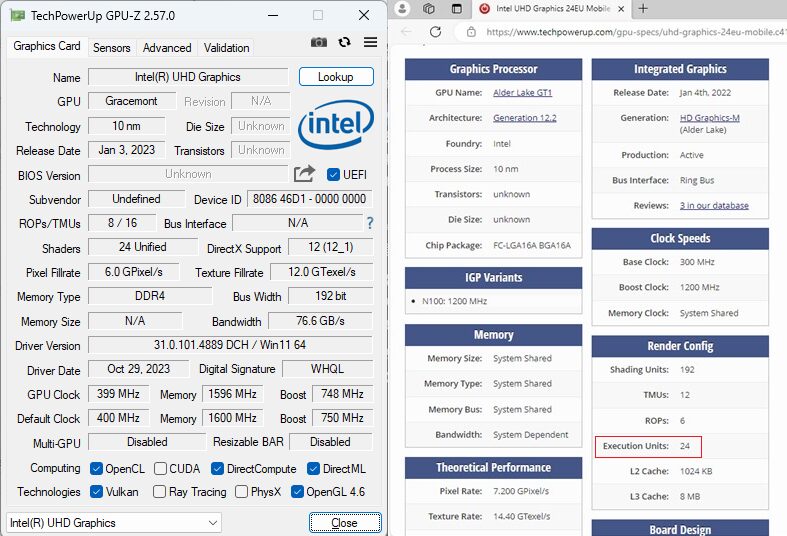This screenshot has width=787, height=536.
Task: Click the Chip Package FC-LGA16A BGA16A text
Action: pos(532,245)
